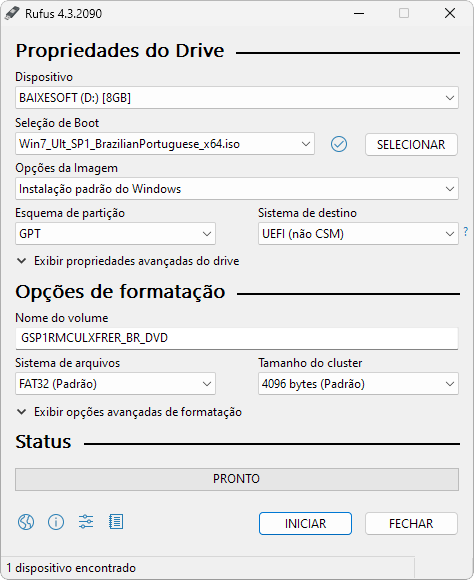Open the UEFI Sistema de destino dropdown
The height and width of the screenshot is (580, 474).
pos(358,233)
